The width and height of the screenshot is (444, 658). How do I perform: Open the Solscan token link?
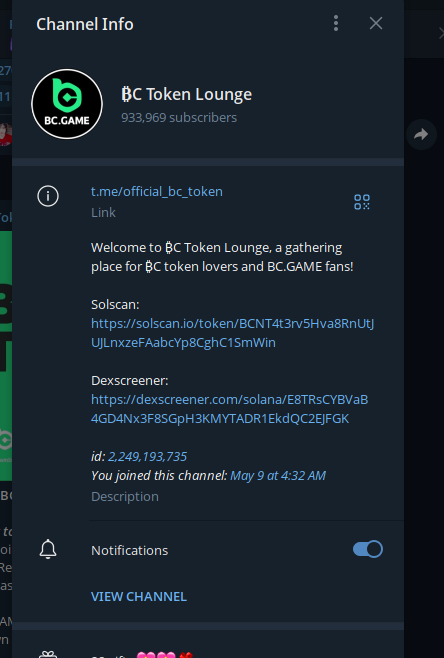232,333
